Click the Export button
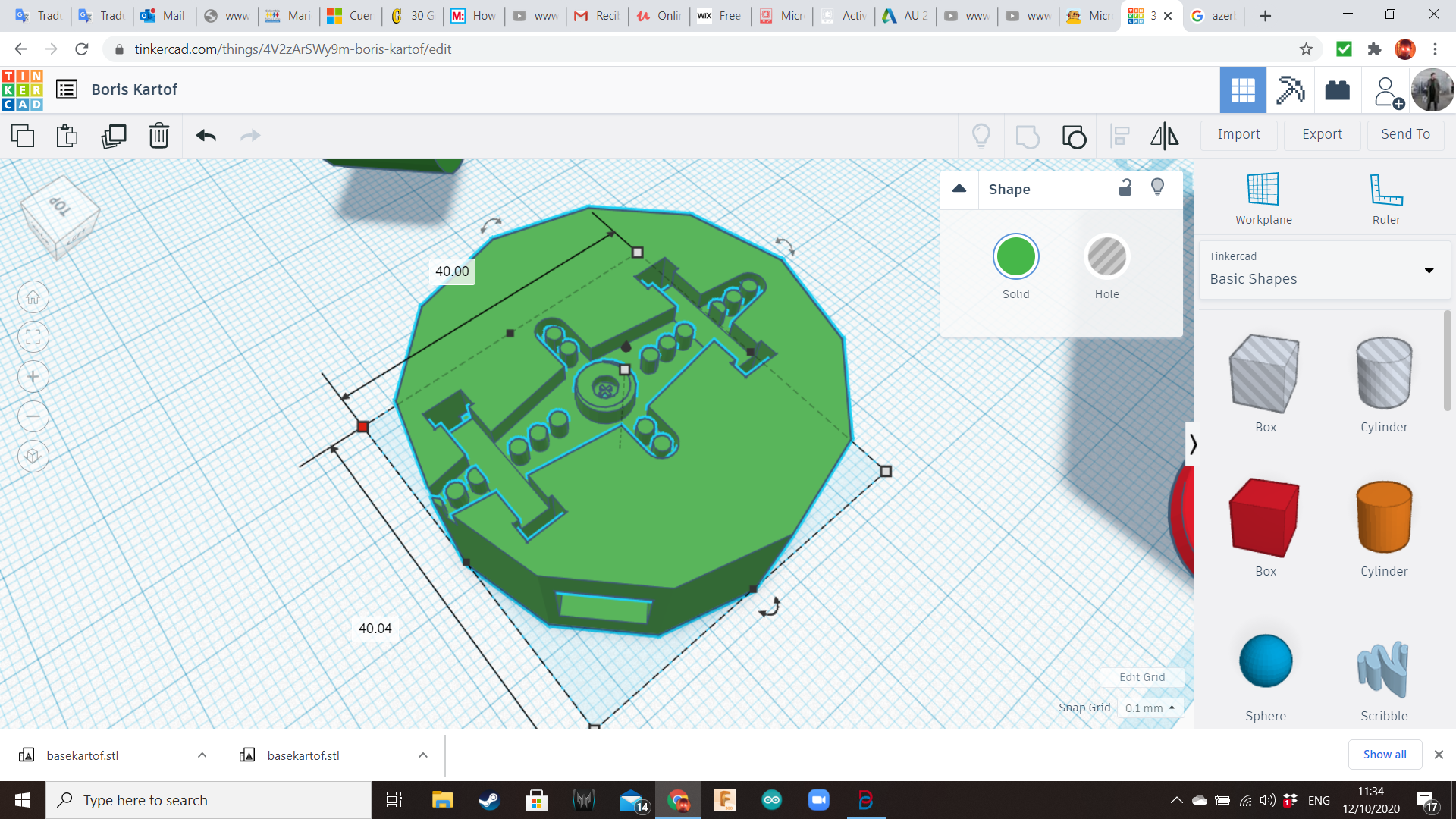The width and height of the screenshot is (1456, 819). [x=1322, y=134]
